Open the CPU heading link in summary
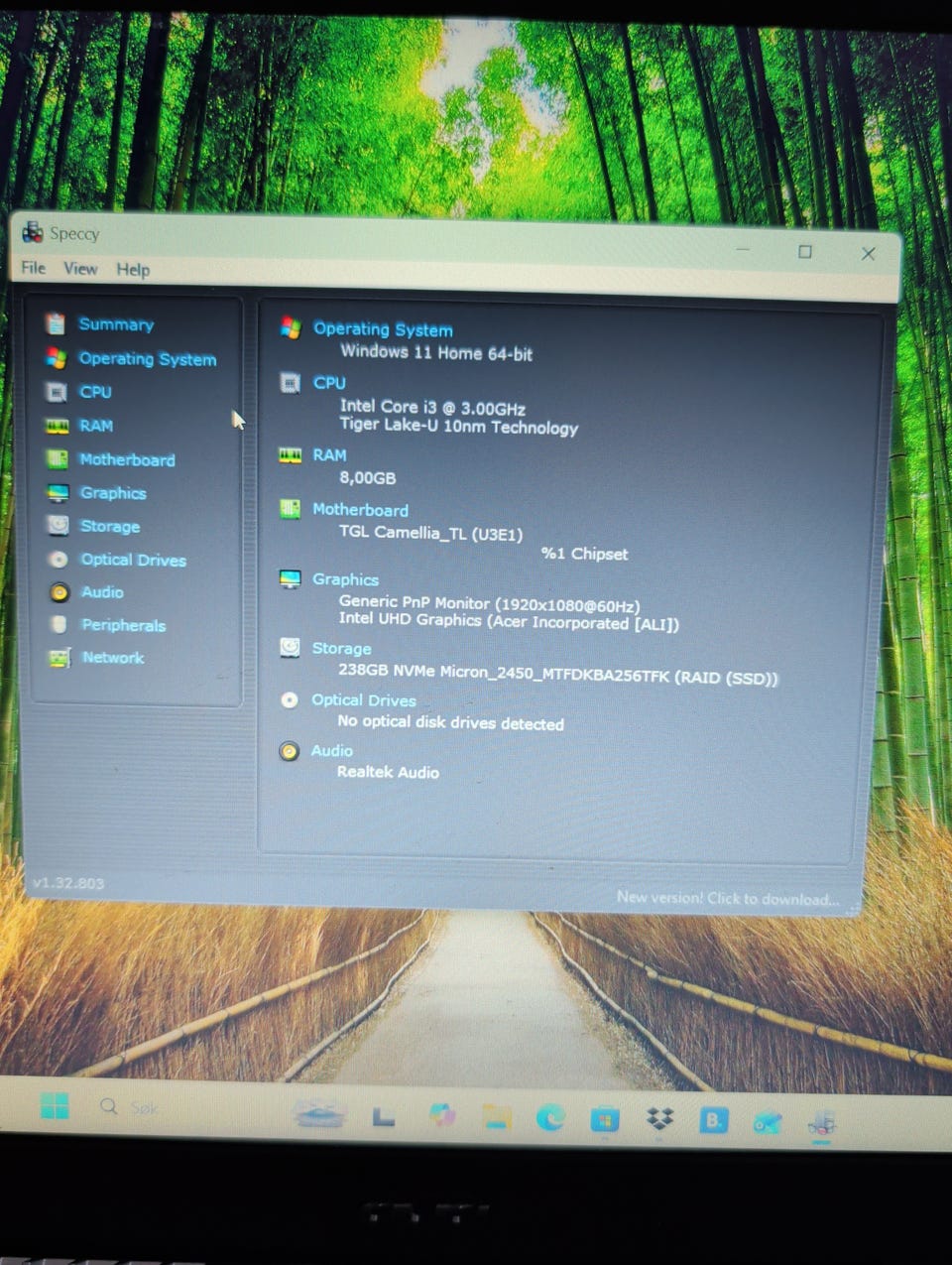 (x=329, y=383)
